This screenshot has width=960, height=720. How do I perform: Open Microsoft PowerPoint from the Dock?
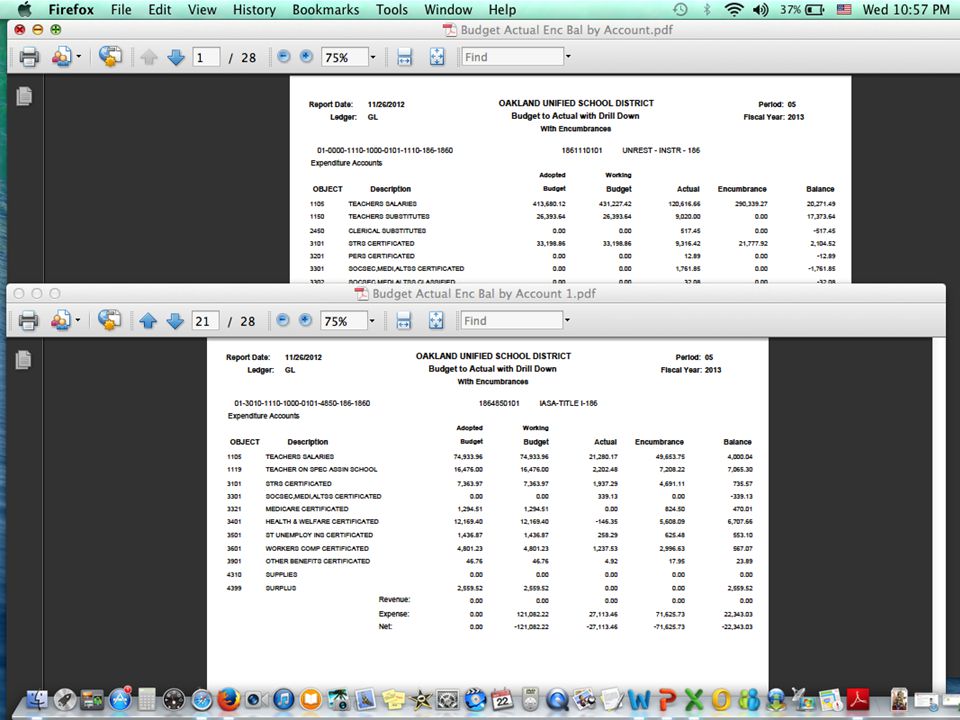click(666, 699)
